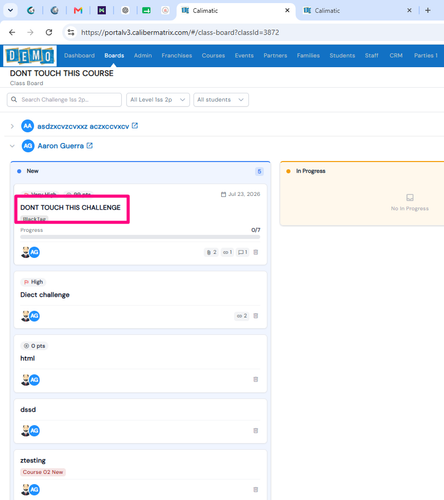Image resolution: width=444 pixels, height=500 pixels.
Task: Open the All students dropdown
Action: click(221, 100)
